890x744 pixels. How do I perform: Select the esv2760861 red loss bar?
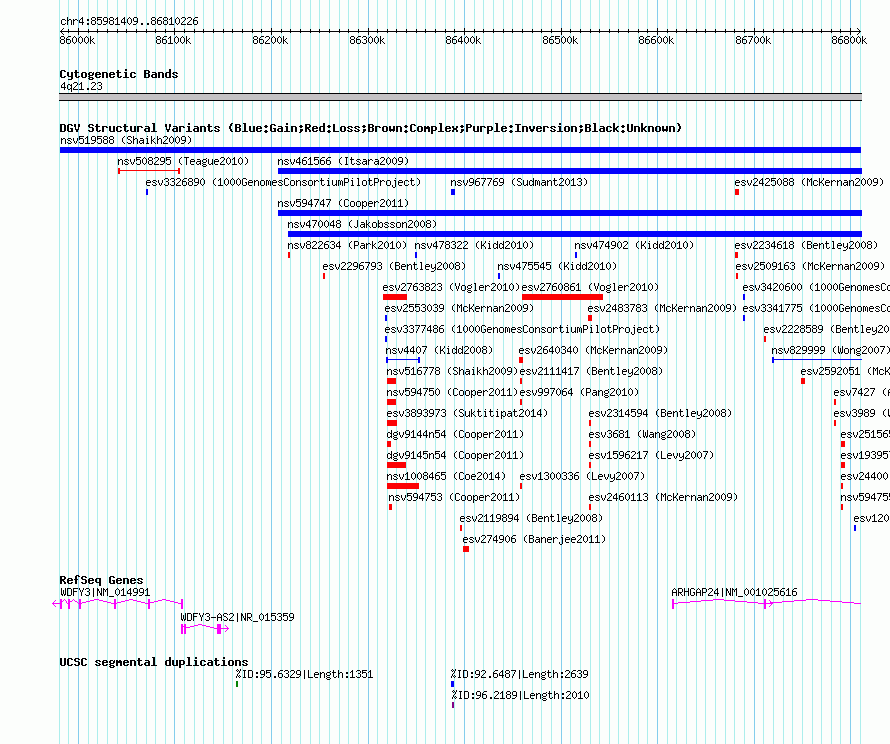coord(562,297)
